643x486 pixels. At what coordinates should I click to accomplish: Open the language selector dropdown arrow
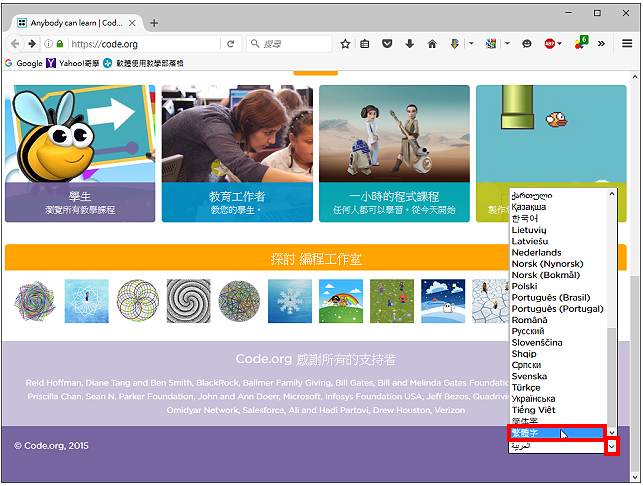[612, 446]
